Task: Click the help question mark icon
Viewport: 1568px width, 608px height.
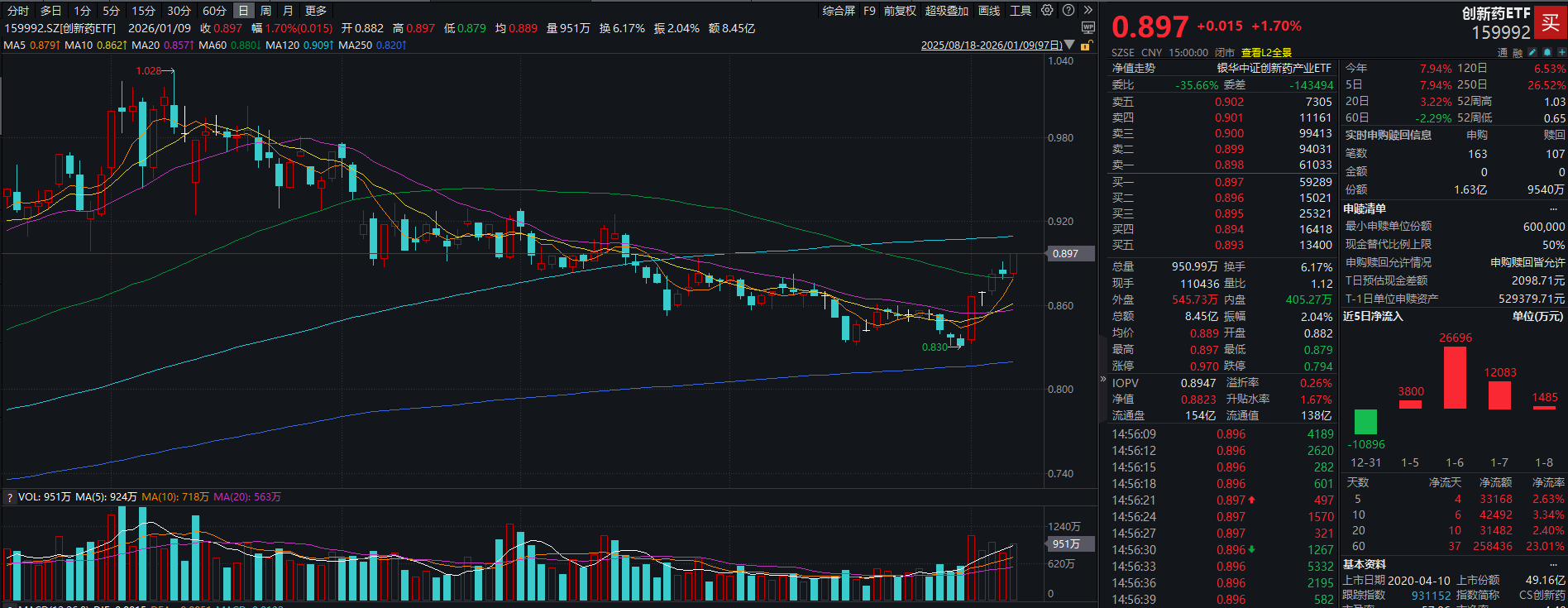Action: click(1068, 11)
